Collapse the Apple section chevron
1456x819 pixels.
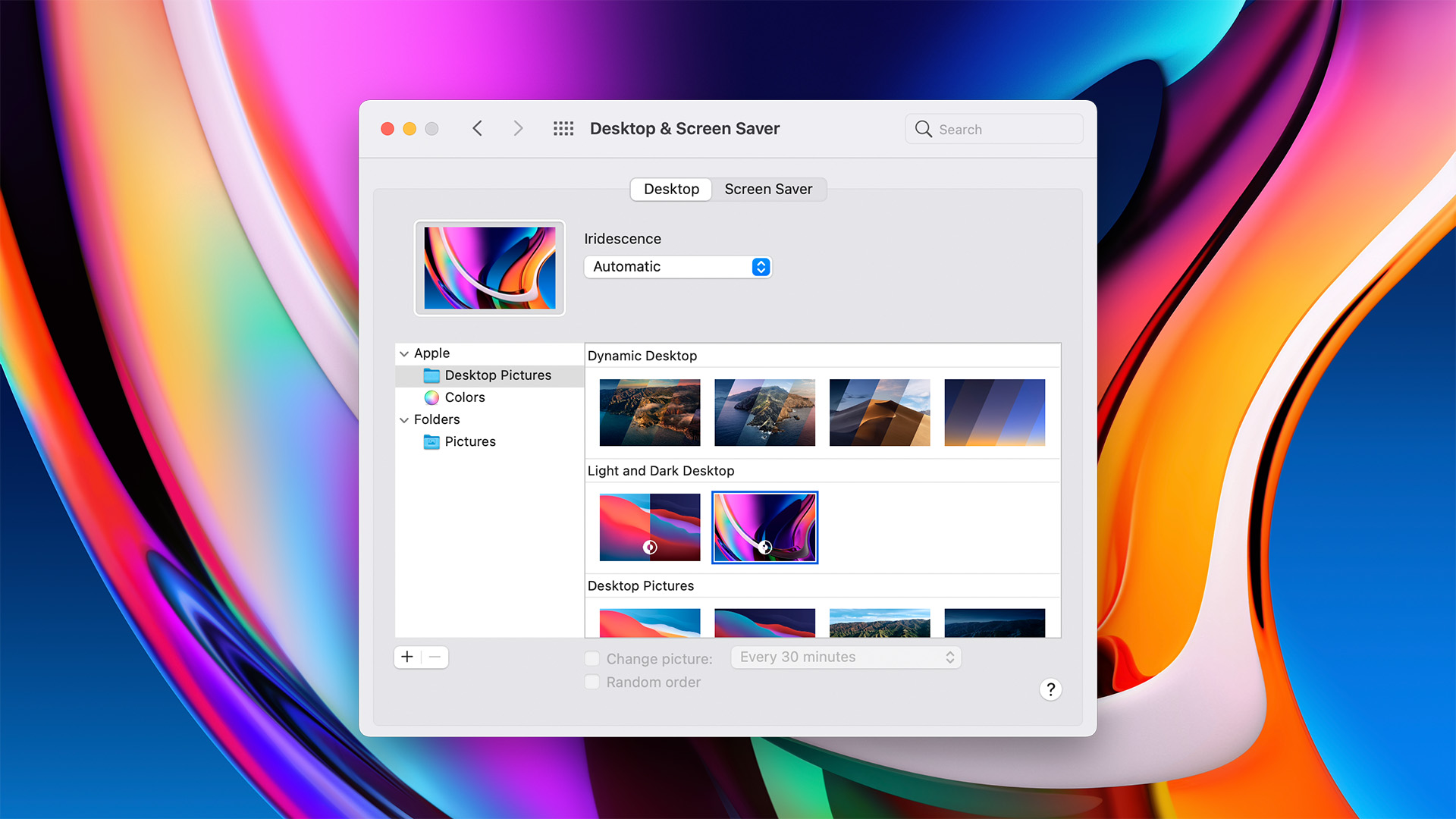coord(404,353)
